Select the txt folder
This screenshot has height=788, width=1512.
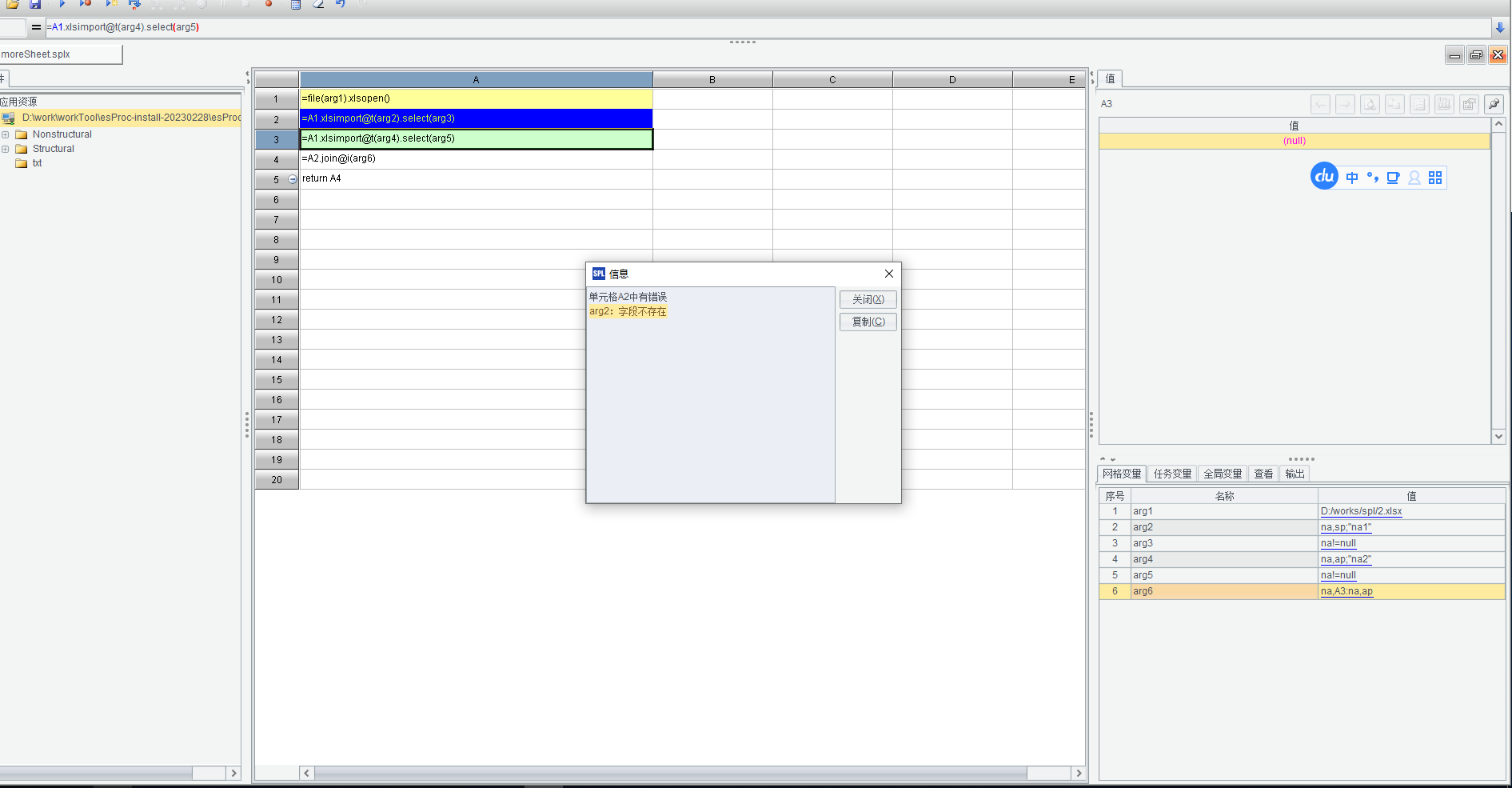point(37,163)
